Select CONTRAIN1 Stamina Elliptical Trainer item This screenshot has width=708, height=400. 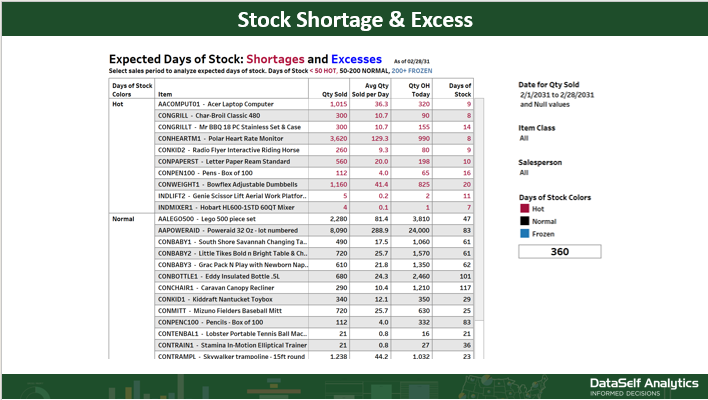click(x=232, y=345)
